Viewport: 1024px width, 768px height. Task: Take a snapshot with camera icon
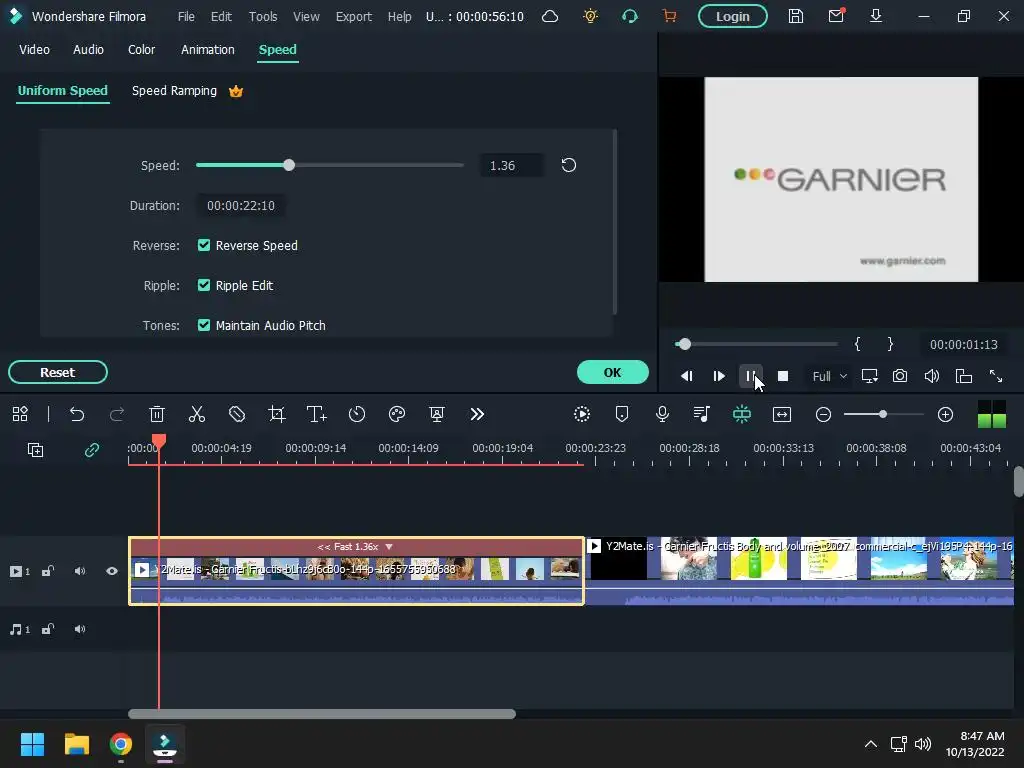(x=900, y=376)
